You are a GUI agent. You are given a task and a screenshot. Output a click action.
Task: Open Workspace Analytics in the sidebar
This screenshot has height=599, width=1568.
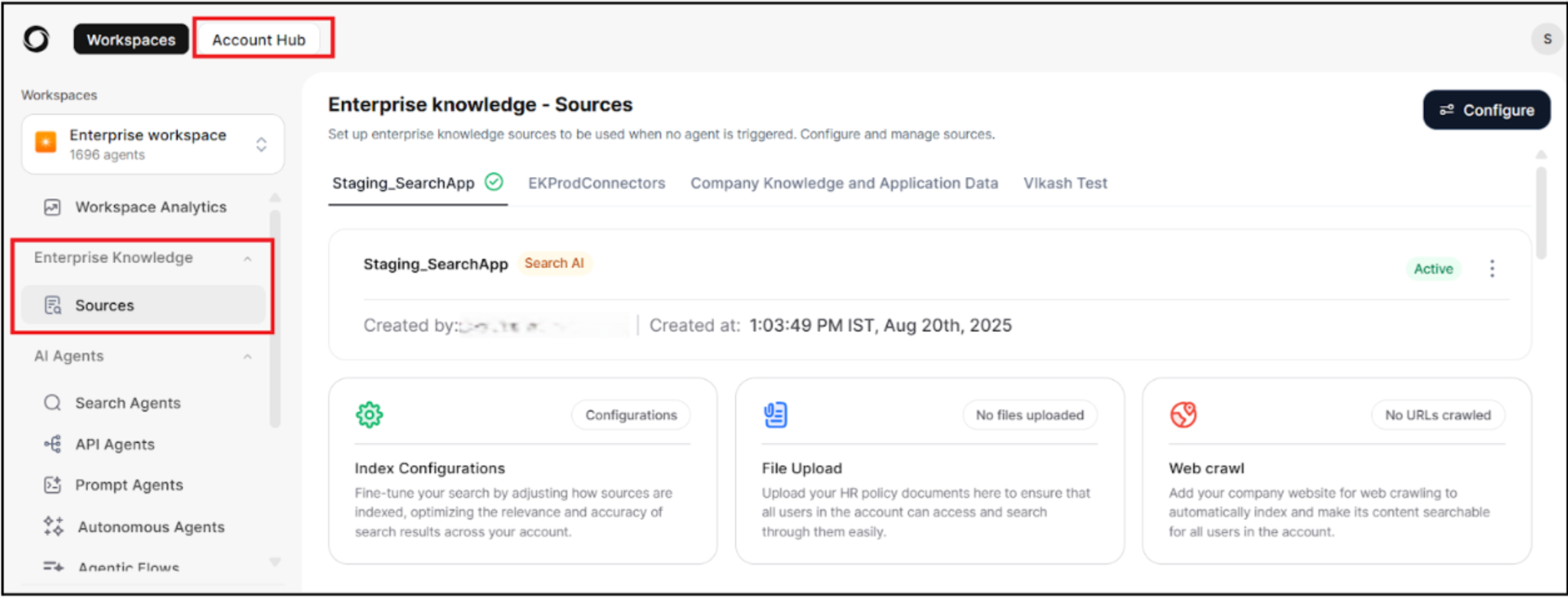150,208
